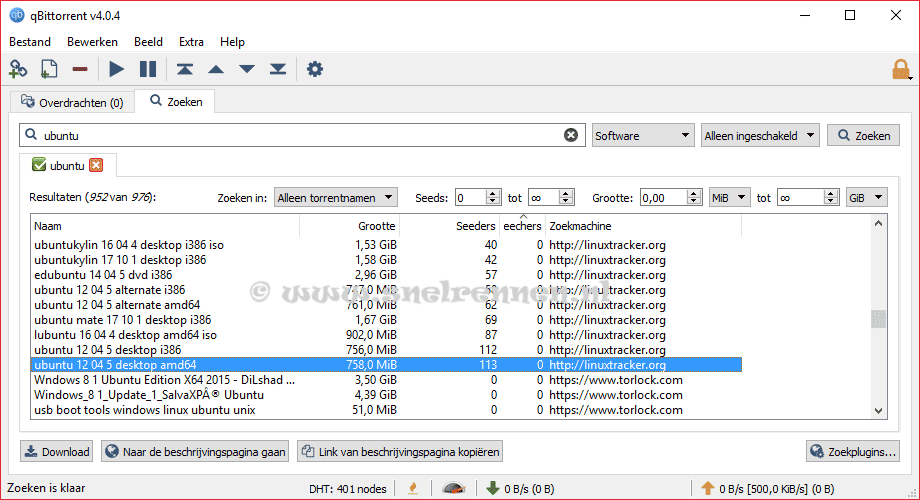Select lubuntu 16 04 4 desktop amd64 iso
Viewport: 920px width, 500px height.
coord(386,335)
